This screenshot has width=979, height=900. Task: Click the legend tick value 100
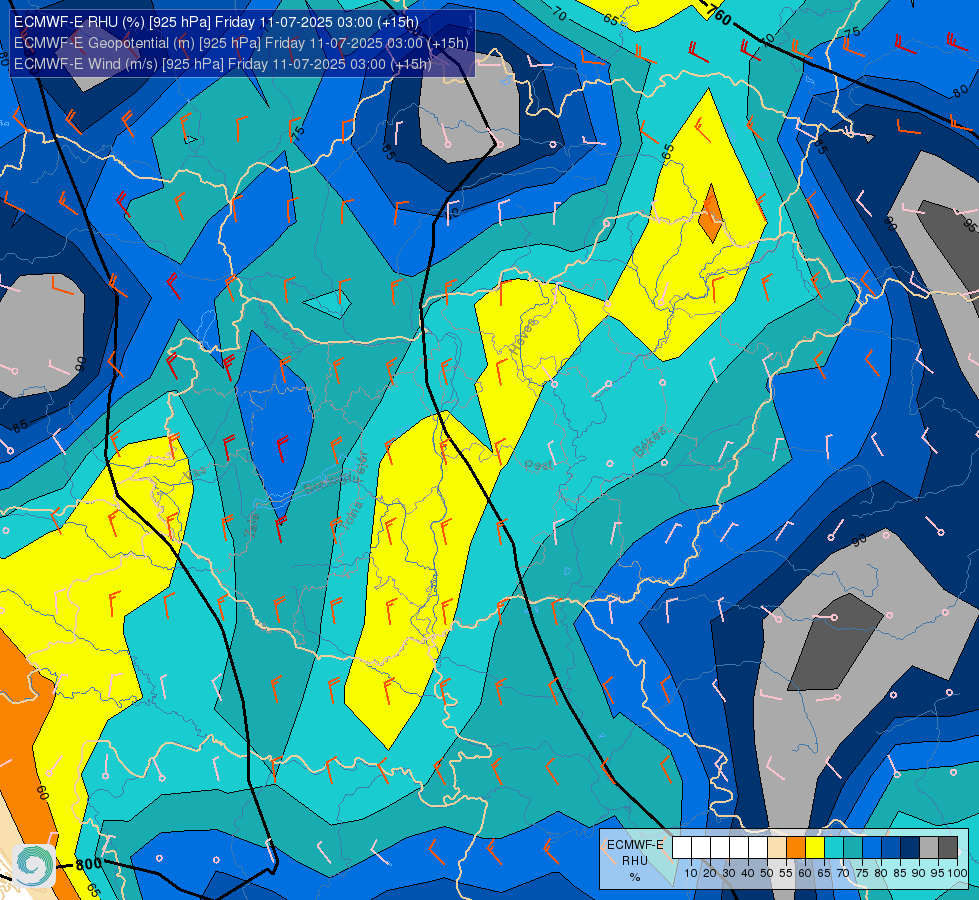958,873
